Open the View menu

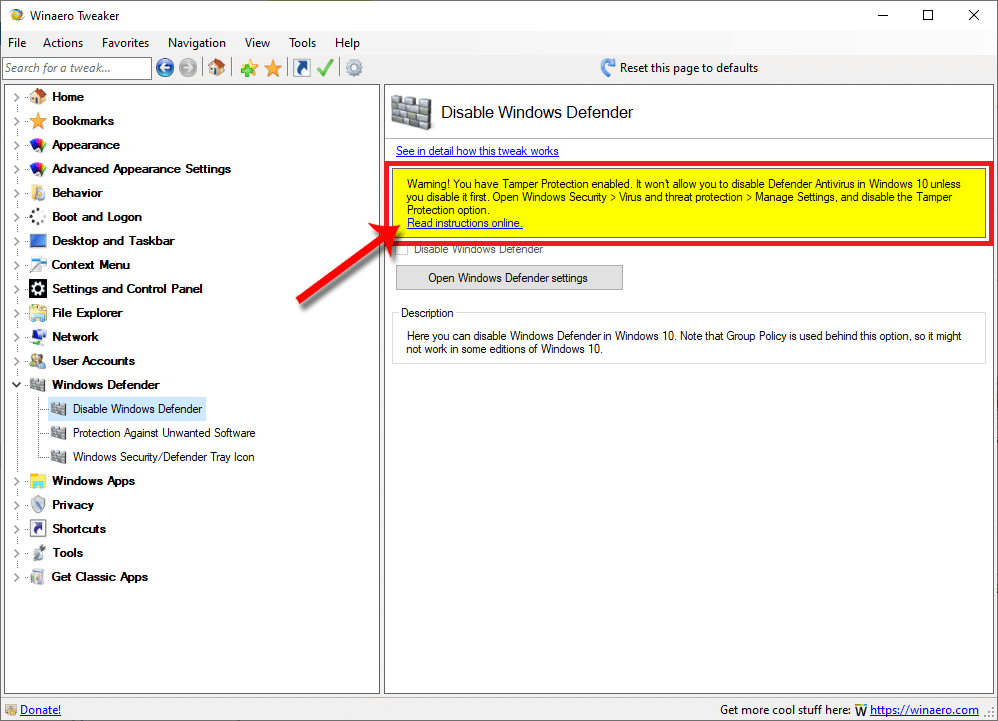257,43
